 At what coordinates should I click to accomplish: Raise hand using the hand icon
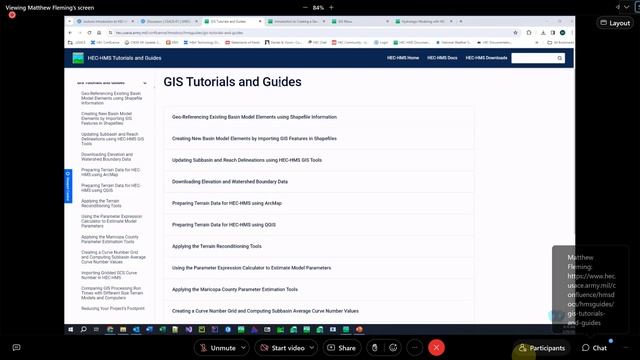point(374,348)
